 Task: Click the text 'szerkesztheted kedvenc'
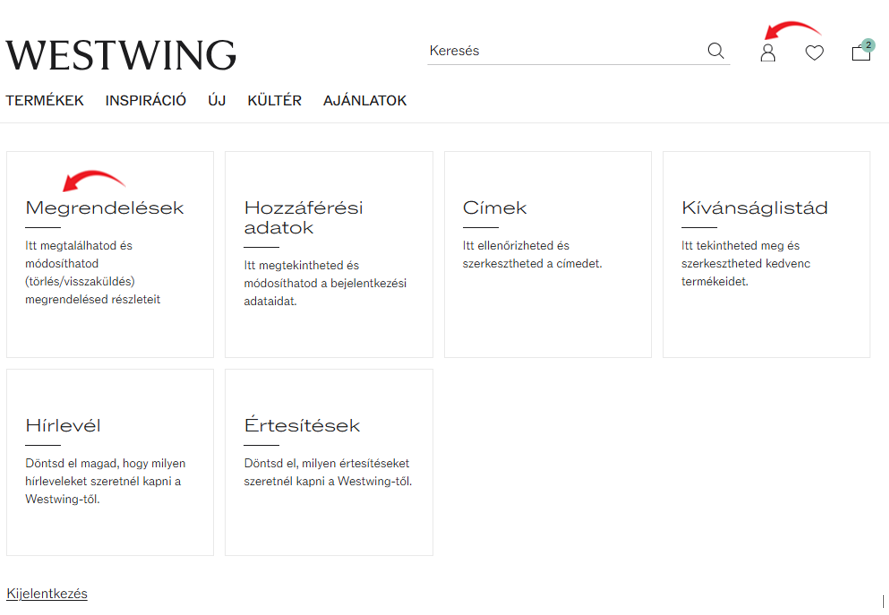tap(746, 263)
